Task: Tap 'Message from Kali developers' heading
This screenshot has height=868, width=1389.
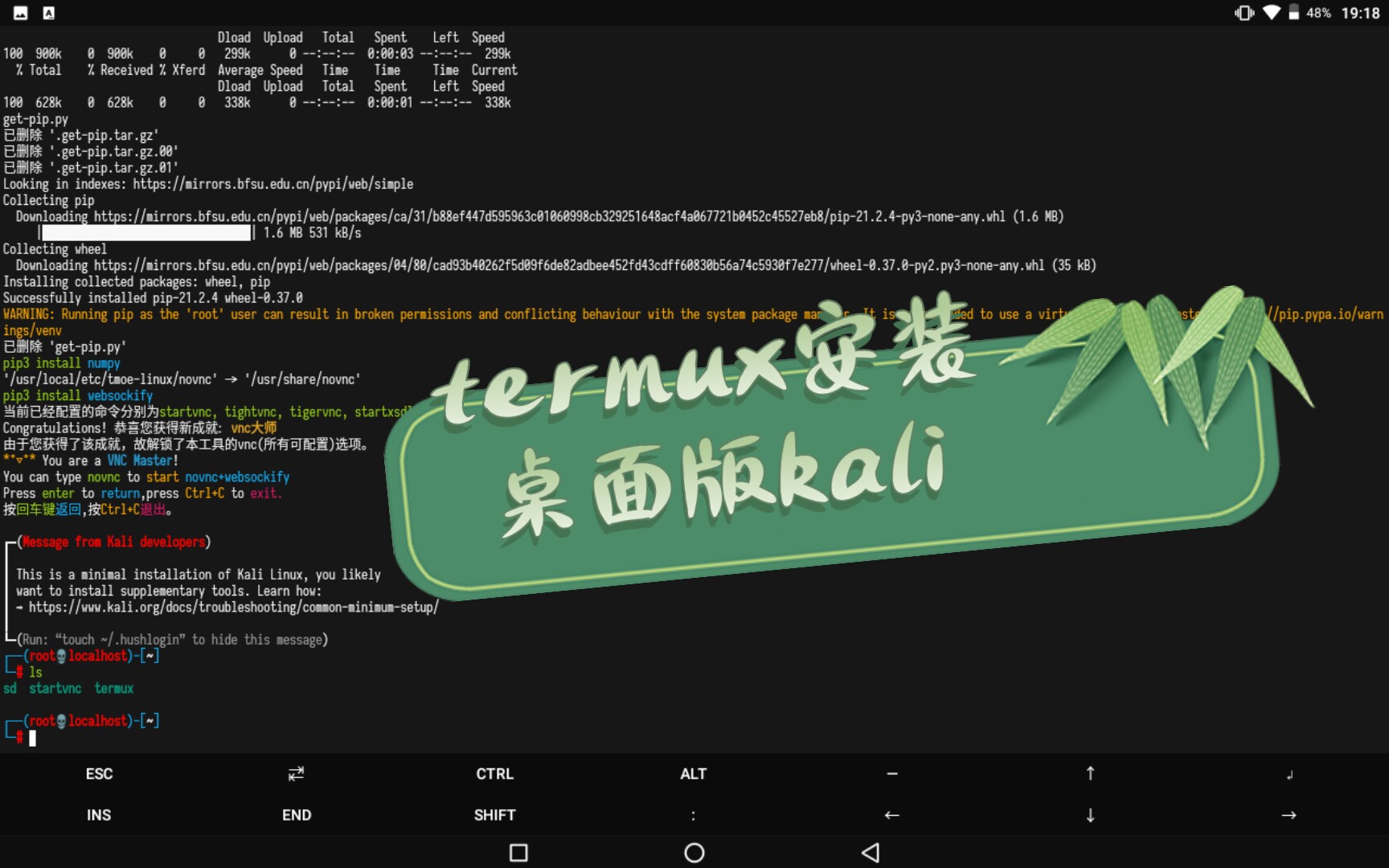Action: (113, 542)
